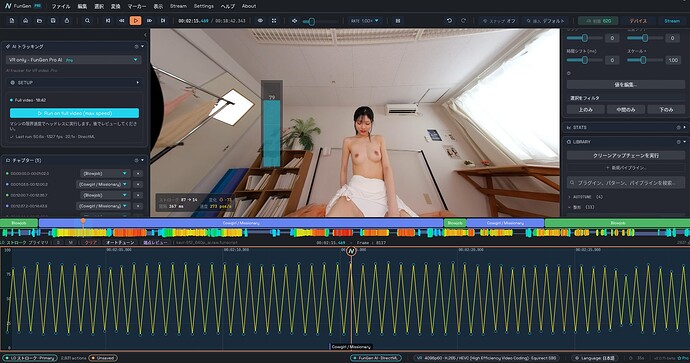Screen dimensions: 690x363
Task: Expand the STATS panel arrow
Action: click(x=684, y=127)
